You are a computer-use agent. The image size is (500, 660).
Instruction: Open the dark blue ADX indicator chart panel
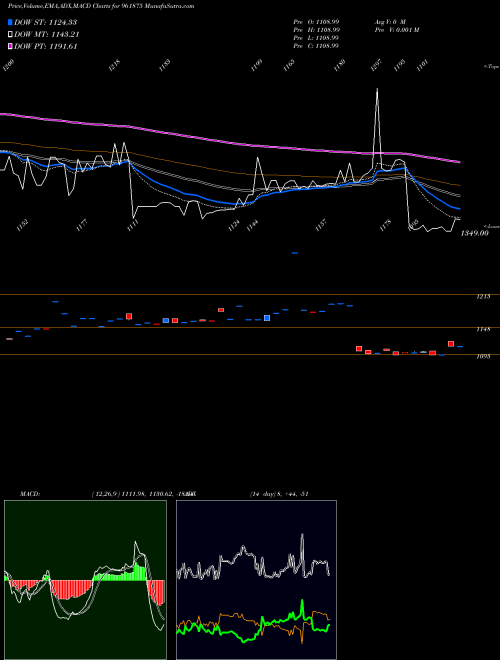click(x=256, y=580)
